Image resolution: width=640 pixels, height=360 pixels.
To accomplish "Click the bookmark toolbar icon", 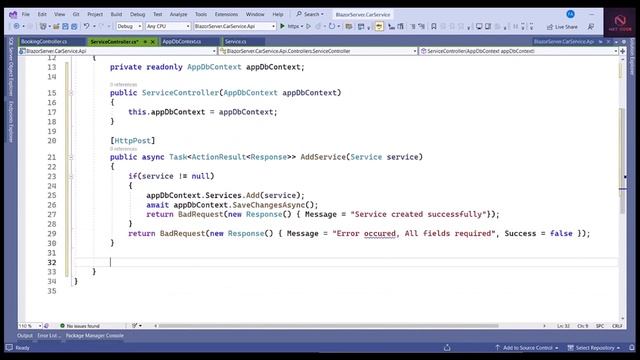I will (x=434, y=27).
